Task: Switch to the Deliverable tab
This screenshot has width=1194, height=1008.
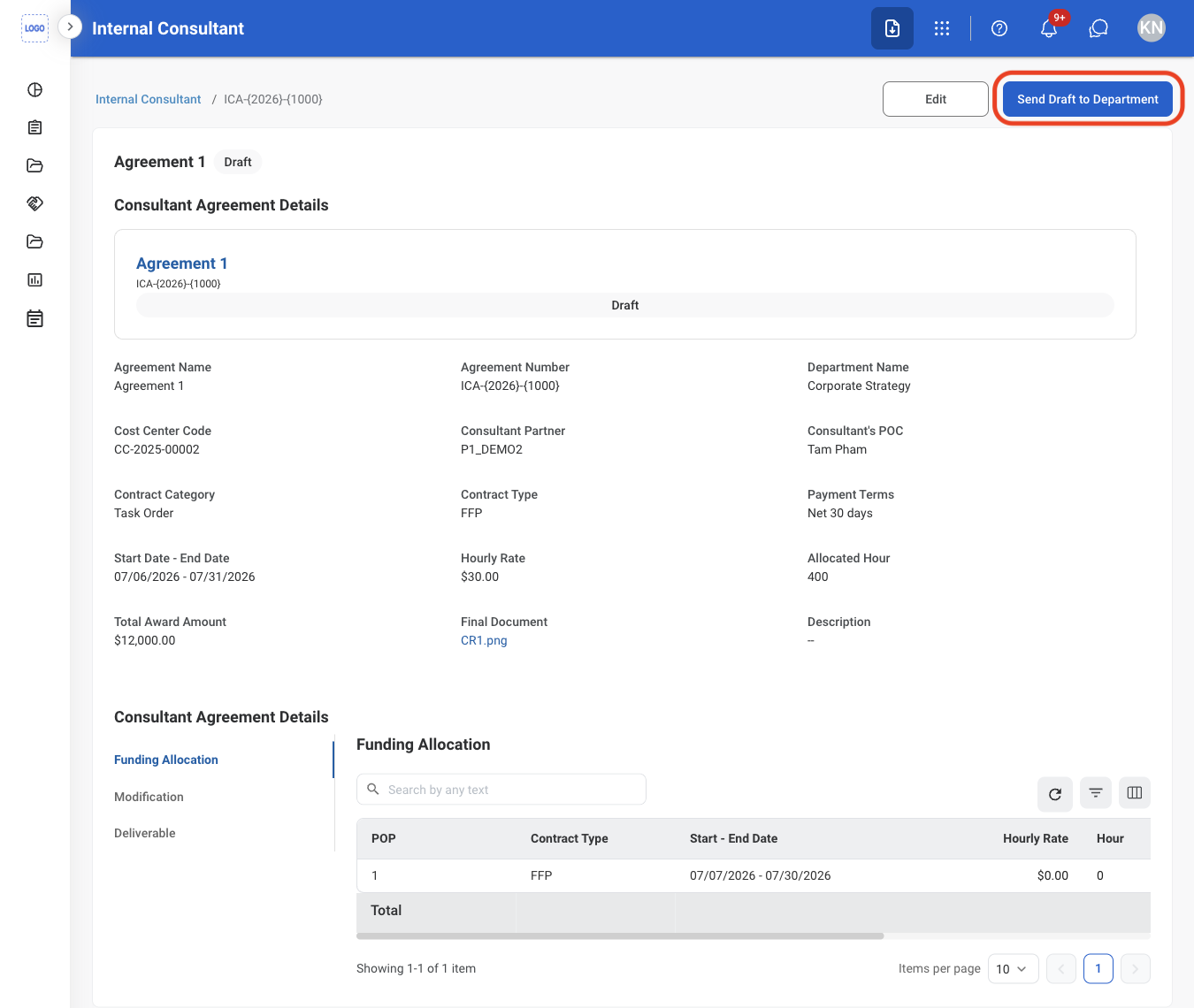Action: point(145,833)
